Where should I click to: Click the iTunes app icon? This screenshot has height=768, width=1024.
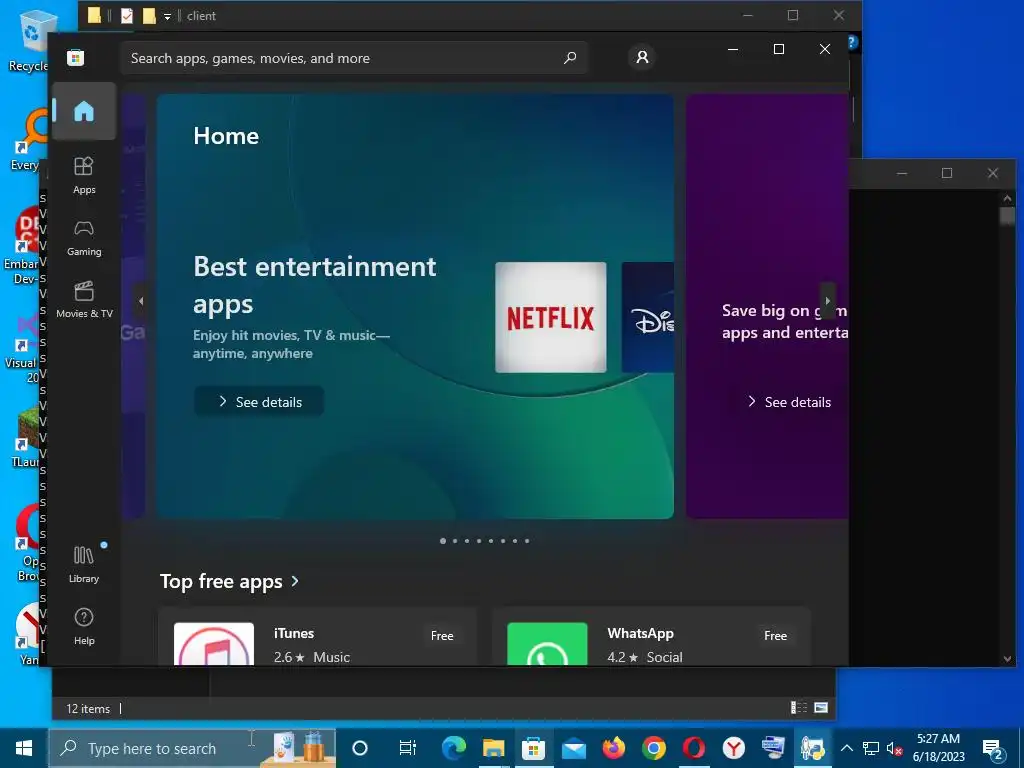click(x=214, y=644)
